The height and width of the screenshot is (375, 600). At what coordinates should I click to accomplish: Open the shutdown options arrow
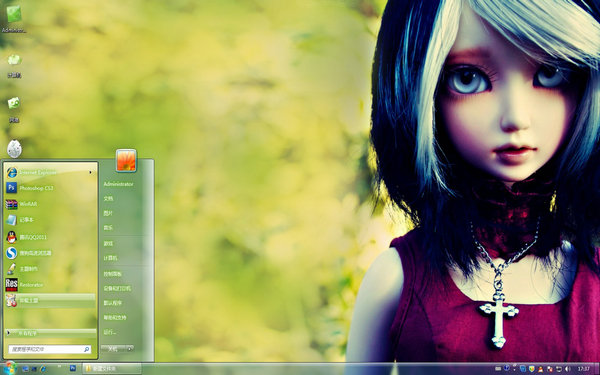coord(130,349)
